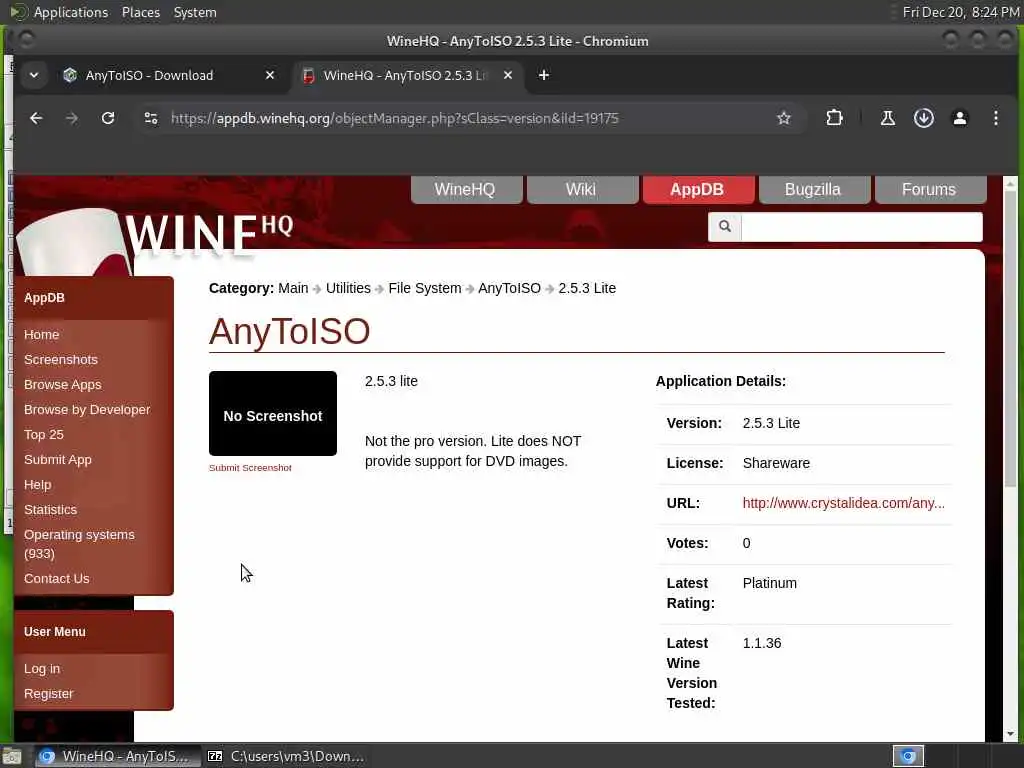Open the AppDB navigation tab
Viewport: 1024px width, 768px height.
tap(697, 189)
